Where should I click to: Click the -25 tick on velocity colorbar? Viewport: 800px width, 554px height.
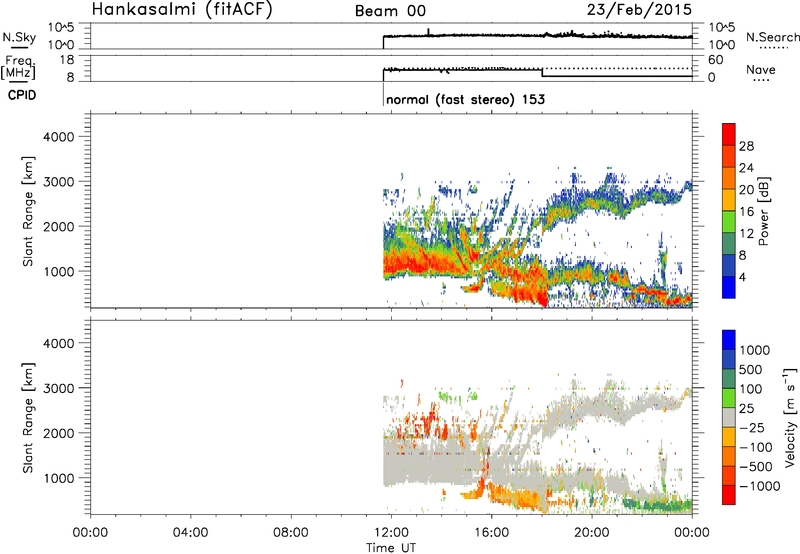coord(755,428)
